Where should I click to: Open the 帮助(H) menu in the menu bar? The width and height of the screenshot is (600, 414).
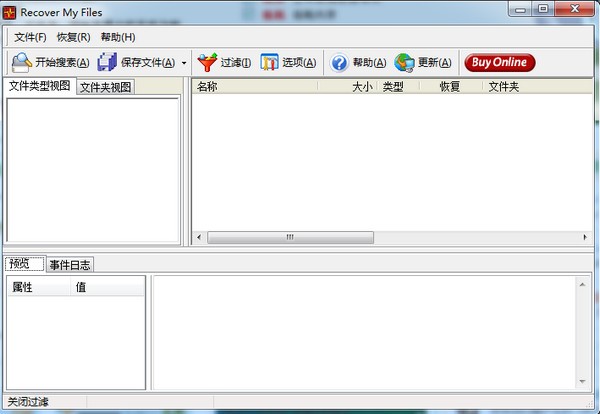tap(118, 37)
